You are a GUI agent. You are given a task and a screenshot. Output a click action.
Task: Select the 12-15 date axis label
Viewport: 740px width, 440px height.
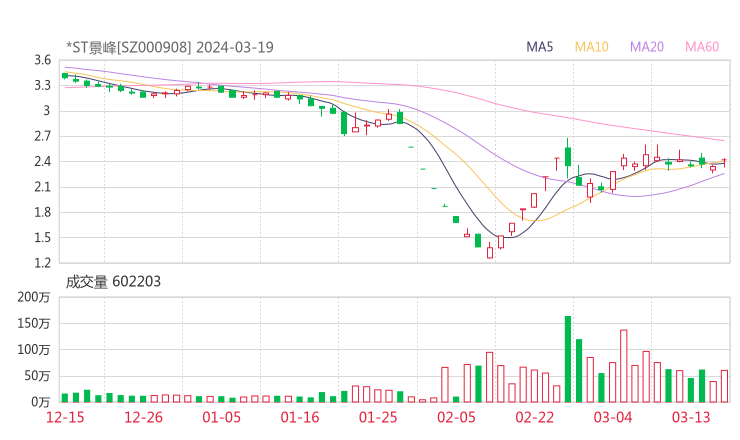65,417
